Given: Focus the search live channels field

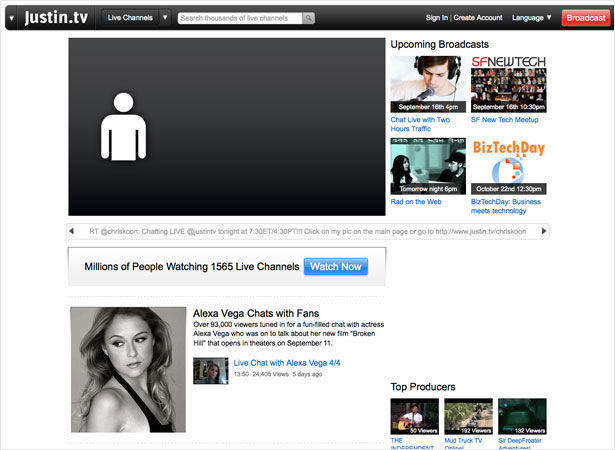Looking at the screenshot, I should 240,18.
